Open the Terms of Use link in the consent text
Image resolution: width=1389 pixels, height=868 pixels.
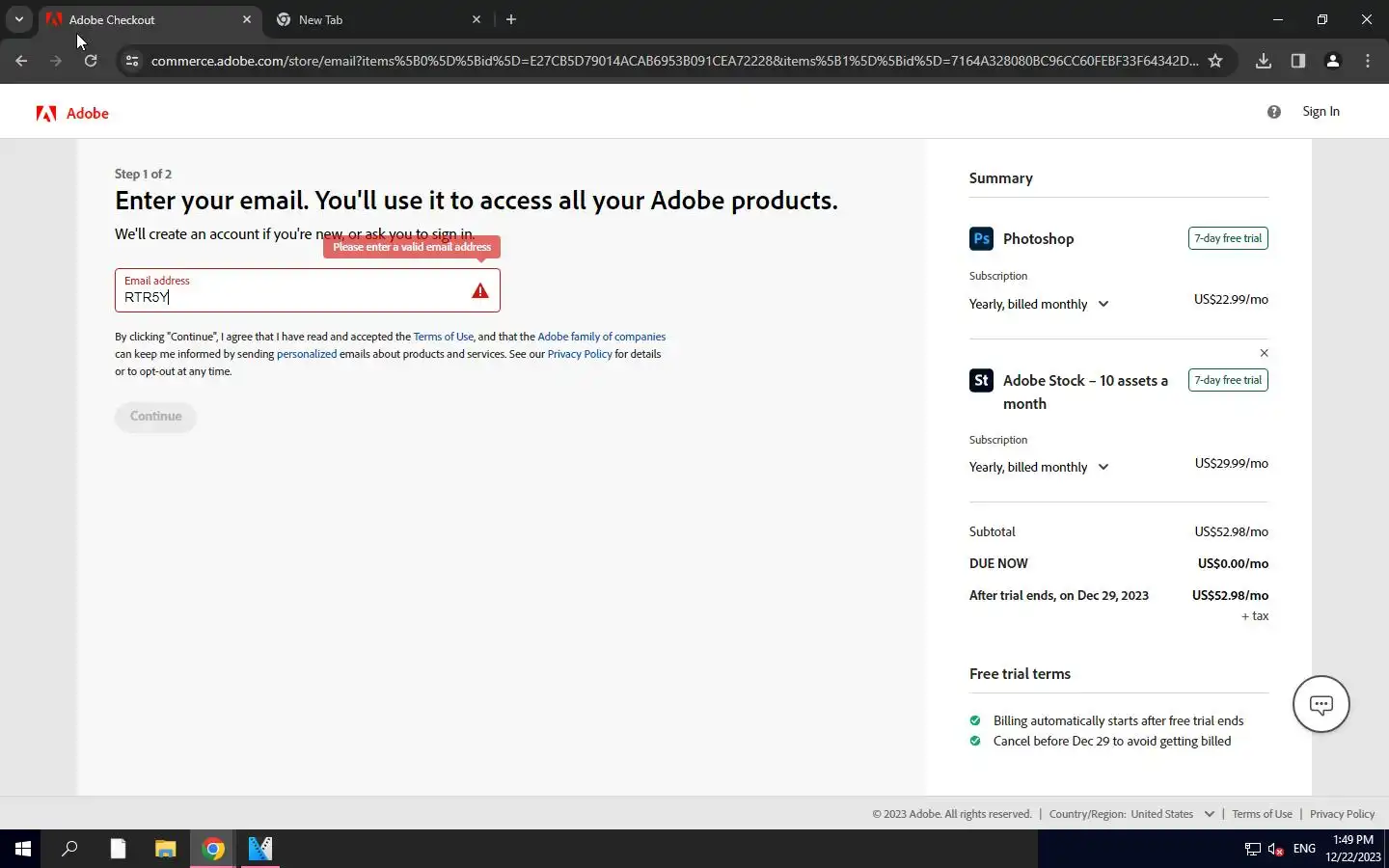coord(443,337)
